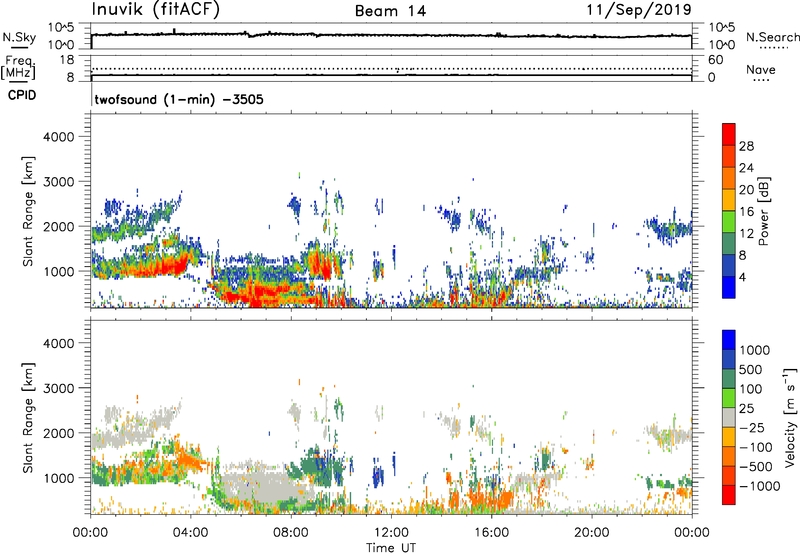Click 'Slant Range [km]' label of power panel
This screenshot has height=554, width=800.
point(28,211)
